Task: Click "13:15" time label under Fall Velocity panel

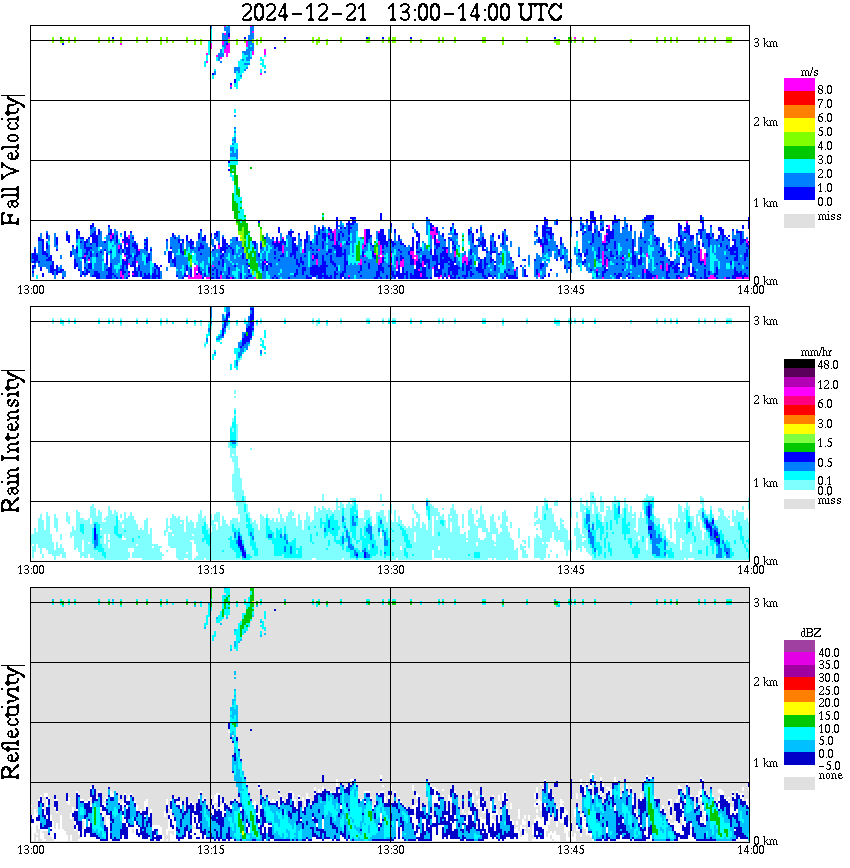Action: tap(211, 290)
